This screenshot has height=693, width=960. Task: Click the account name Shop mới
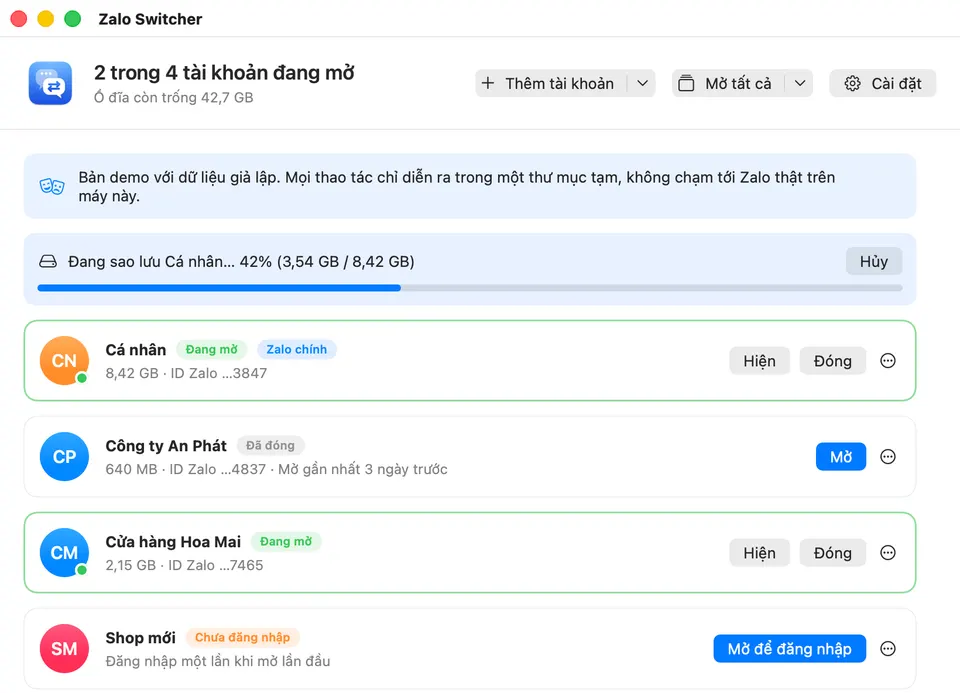(x=140, y=638)
